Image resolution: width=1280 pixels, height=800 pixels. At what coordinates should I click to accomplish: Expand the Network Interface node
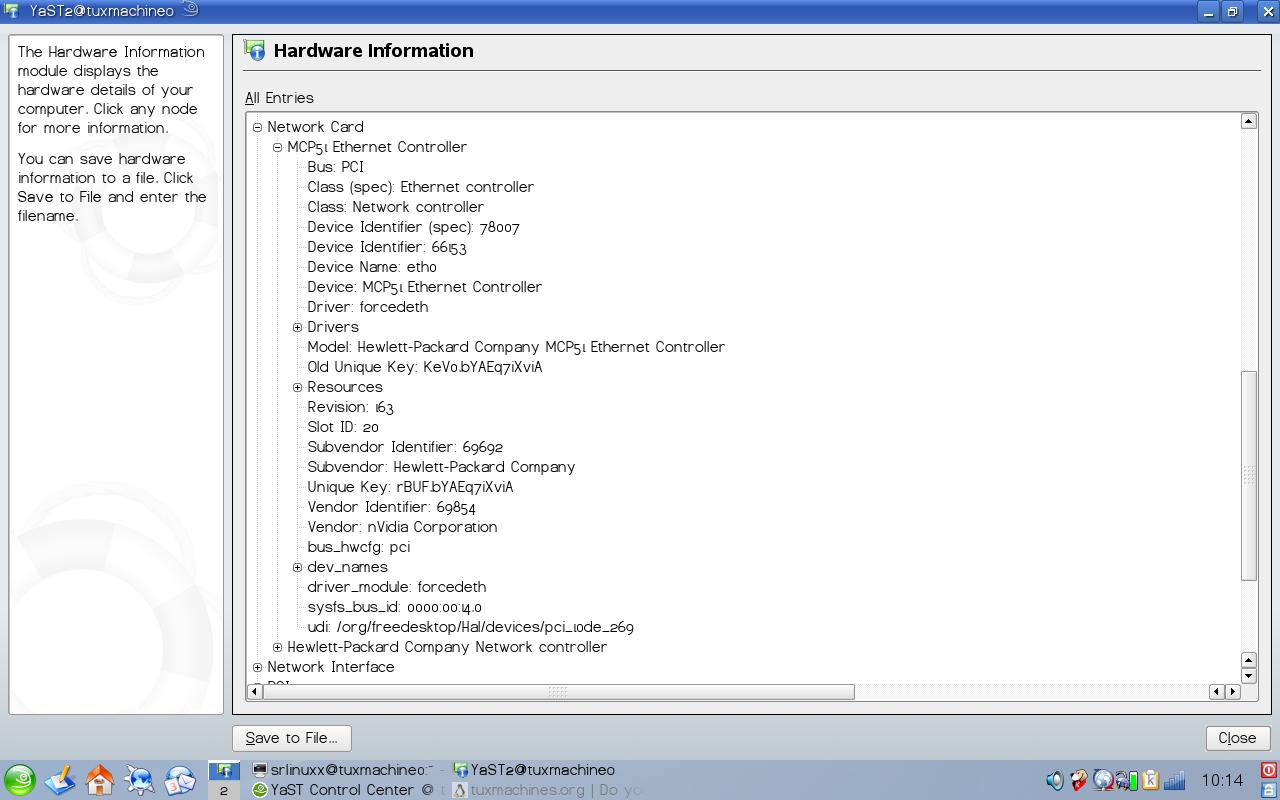click(258, 667)
